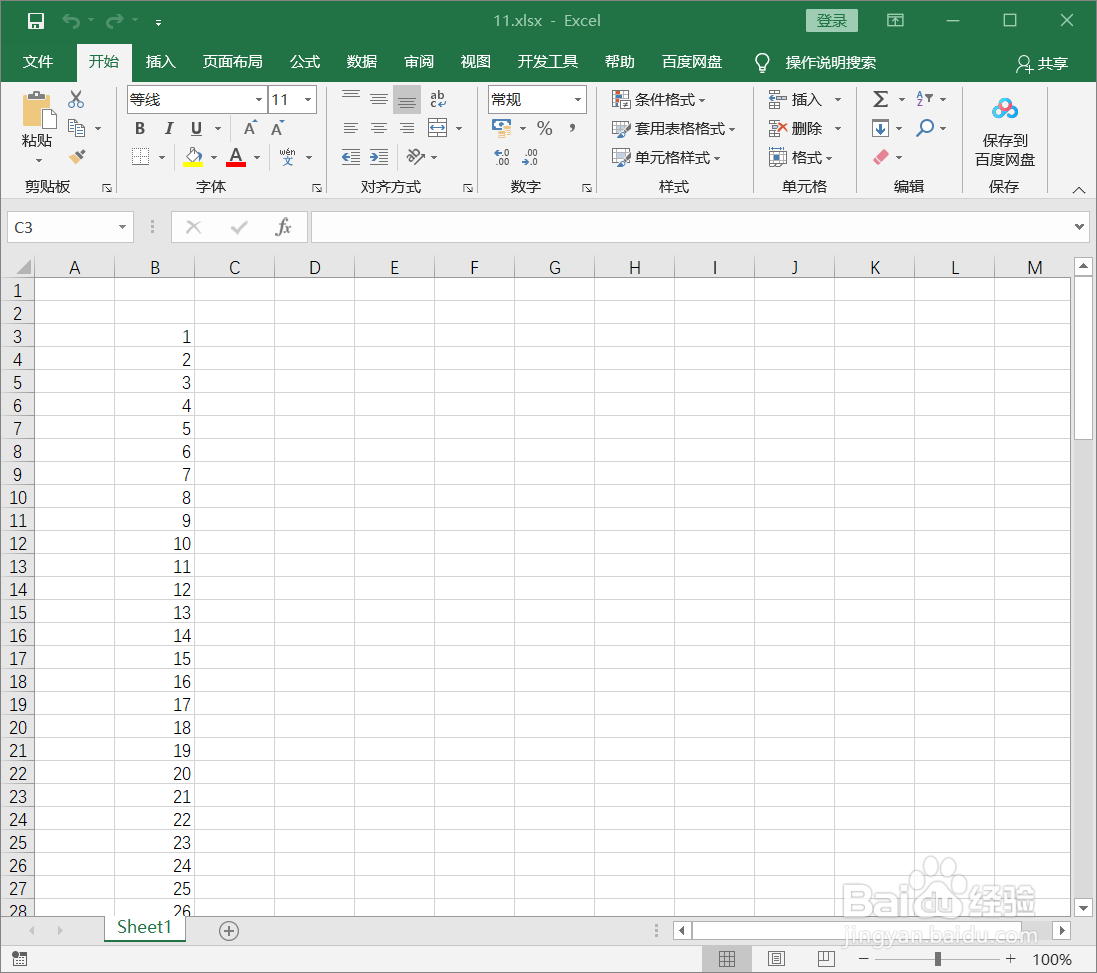Click Decrease Indent icon
The image size is (1097, 973).
tap(351, 157)
